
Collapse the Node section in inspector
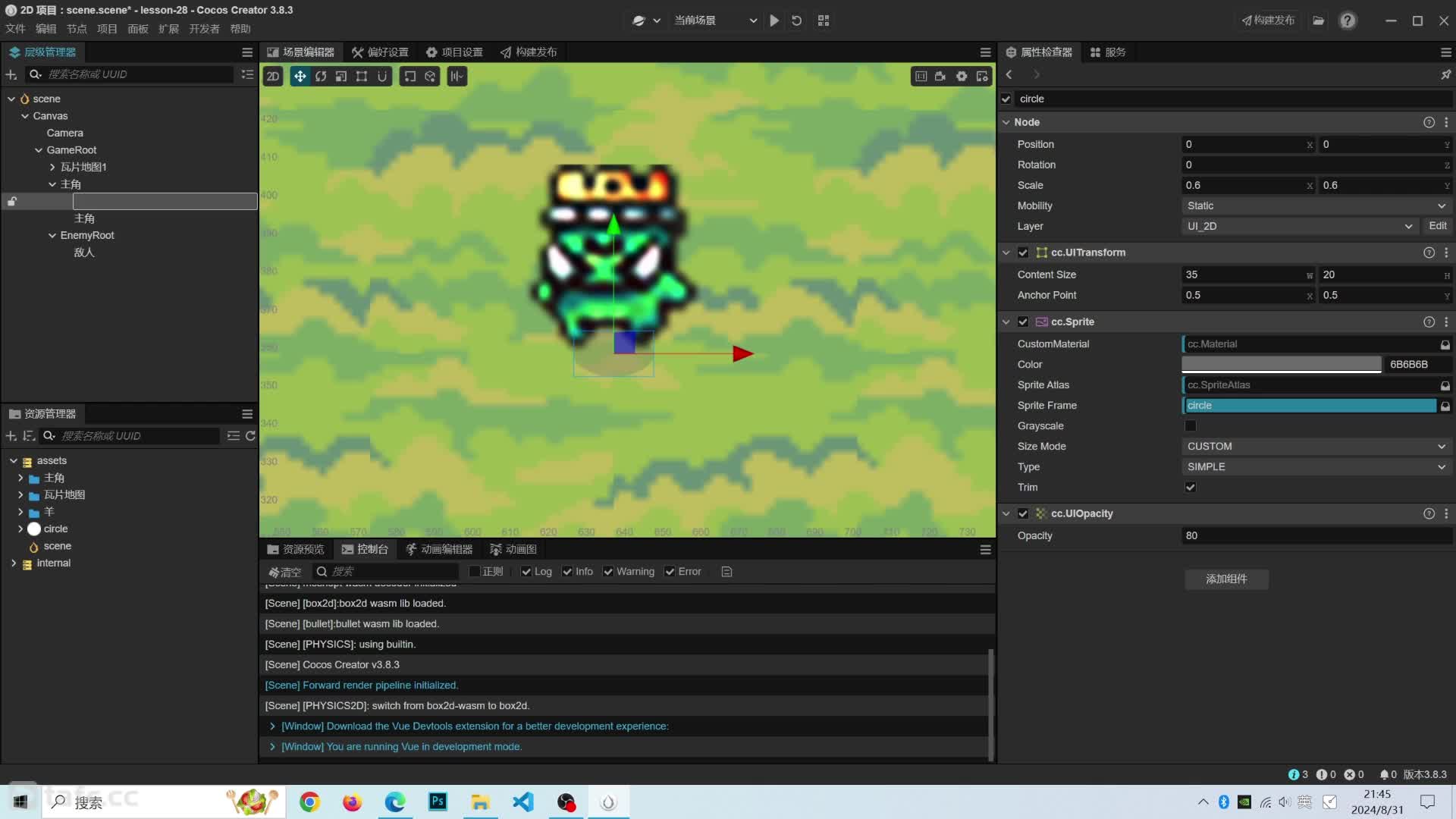point(1006,122)
